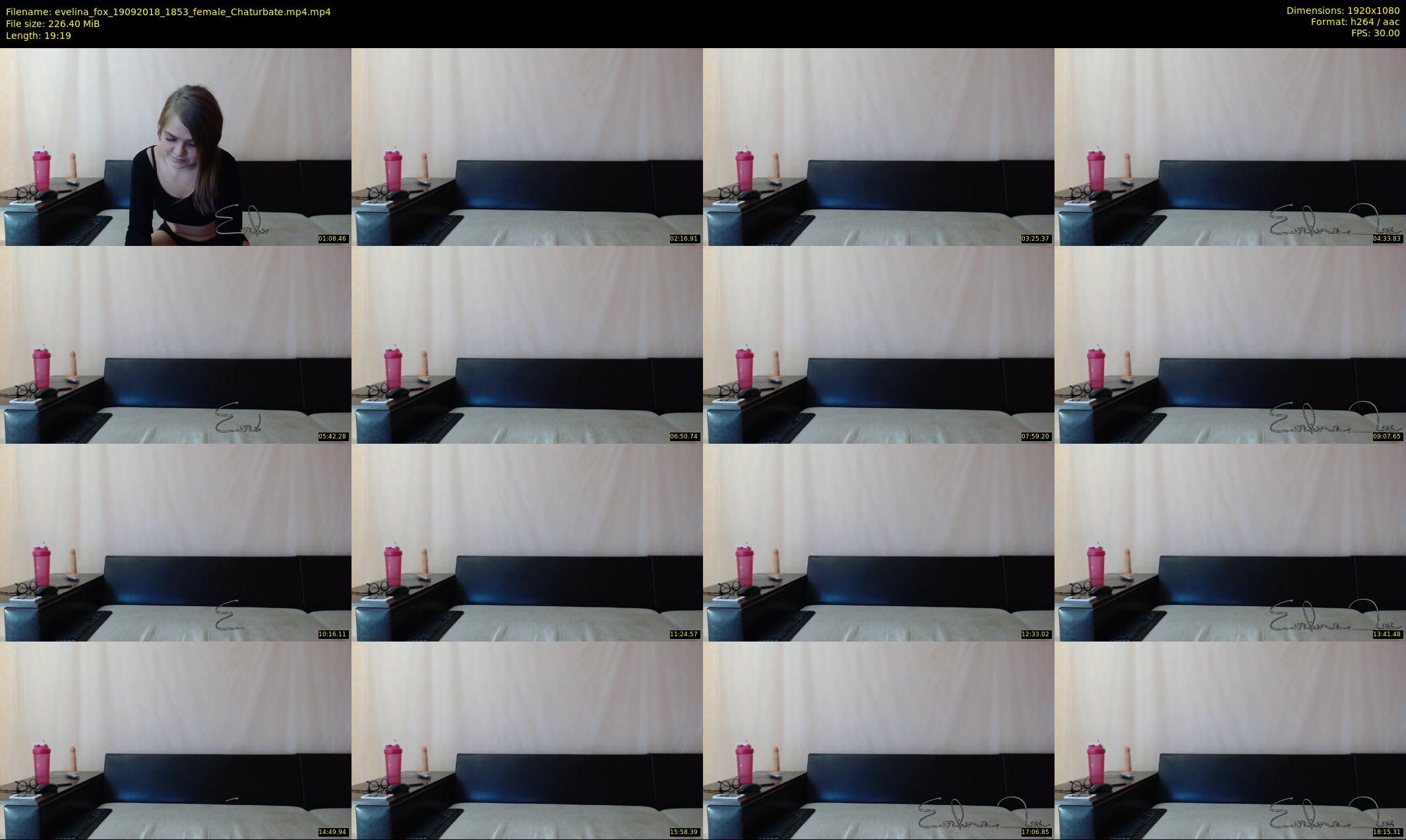Screen dimensions: 1406x840
Task: Select the frame at 02:16.91
Action: click(527, 146)
